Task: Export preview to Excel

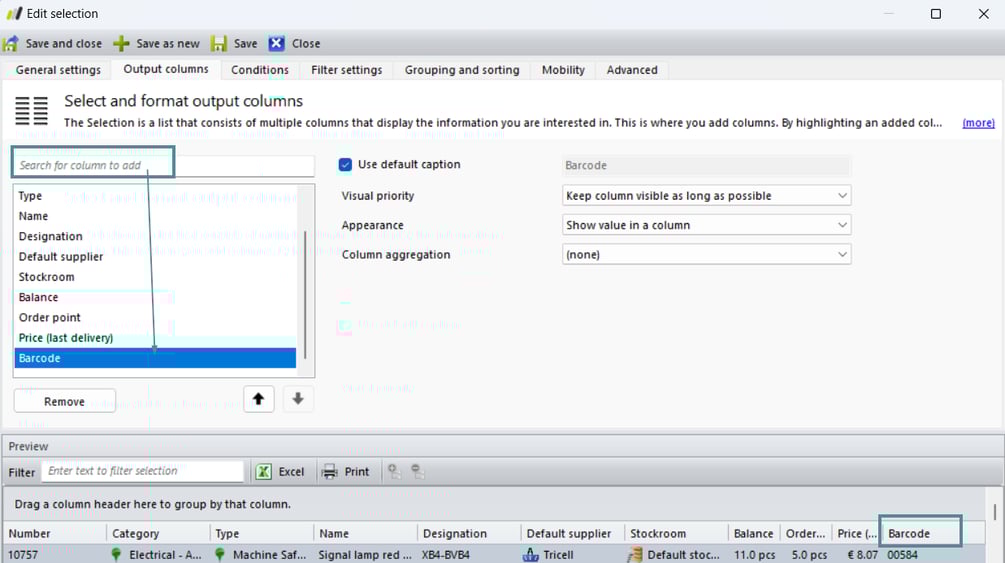Action: 280,472
